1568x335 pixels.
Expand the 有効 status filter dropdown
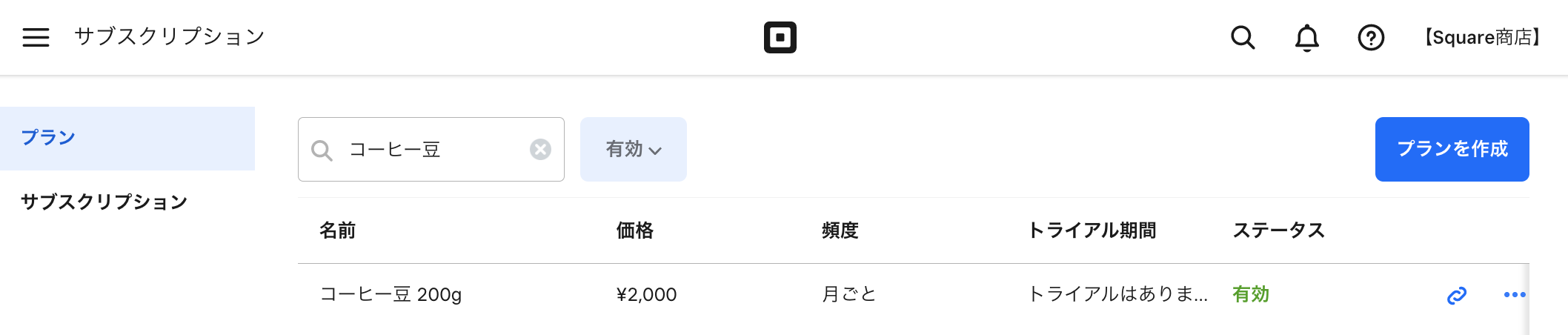point(633,150)
